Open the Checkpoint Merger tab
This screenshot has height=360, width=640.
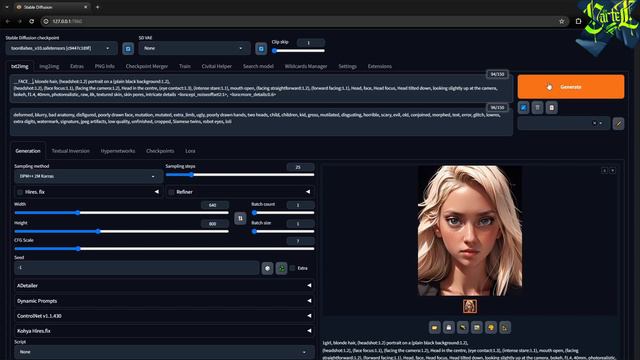pyautogui.click(x=147, y=66)
